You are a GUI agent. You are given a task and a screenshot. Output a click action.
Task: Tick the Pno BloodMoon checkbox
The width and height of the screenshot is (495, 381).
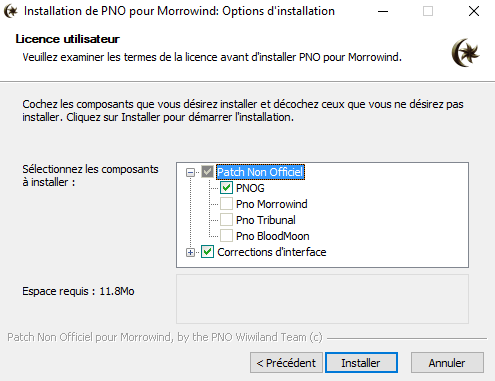[226, 236]
